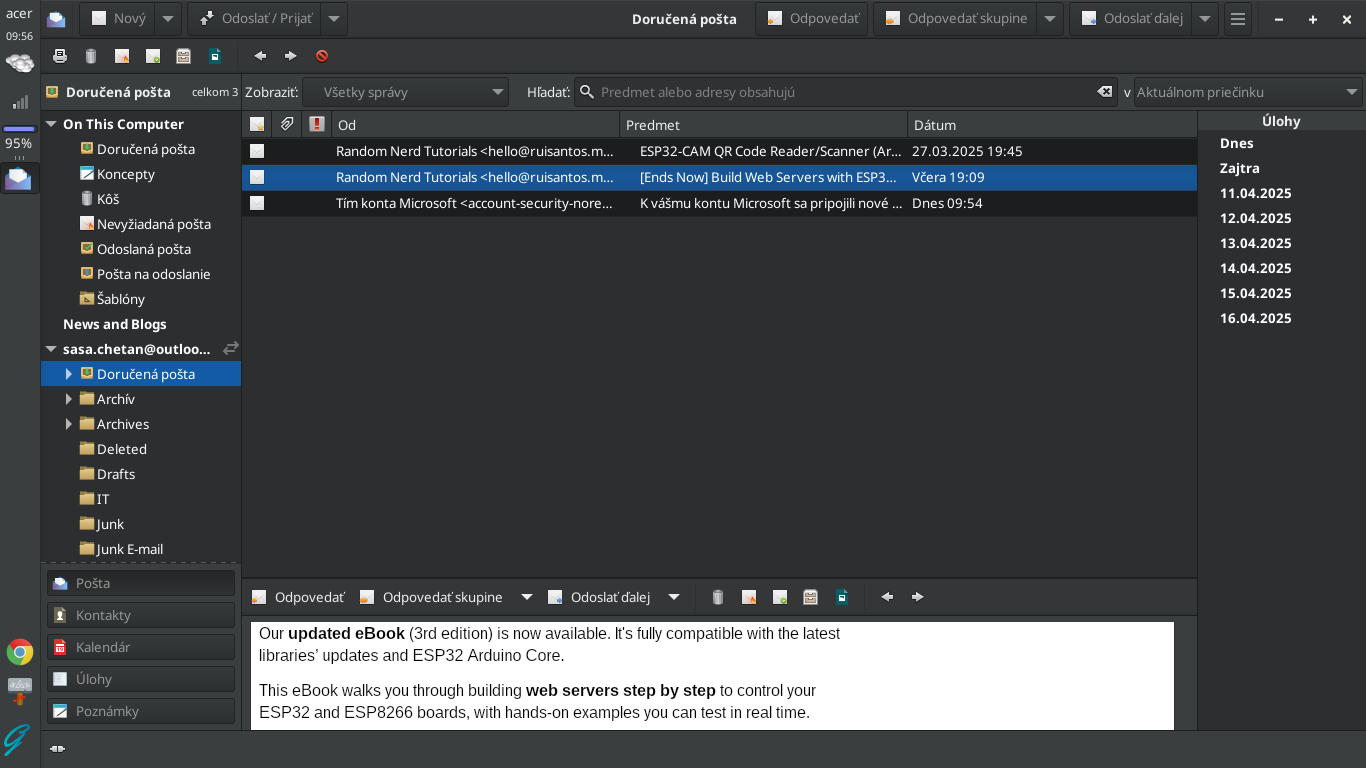Screen dimensions: 1366x768
Task: Expand selected Doručená pošta folder under sasa.chetan
Action: pyautogui.click(x=69, y=374)
